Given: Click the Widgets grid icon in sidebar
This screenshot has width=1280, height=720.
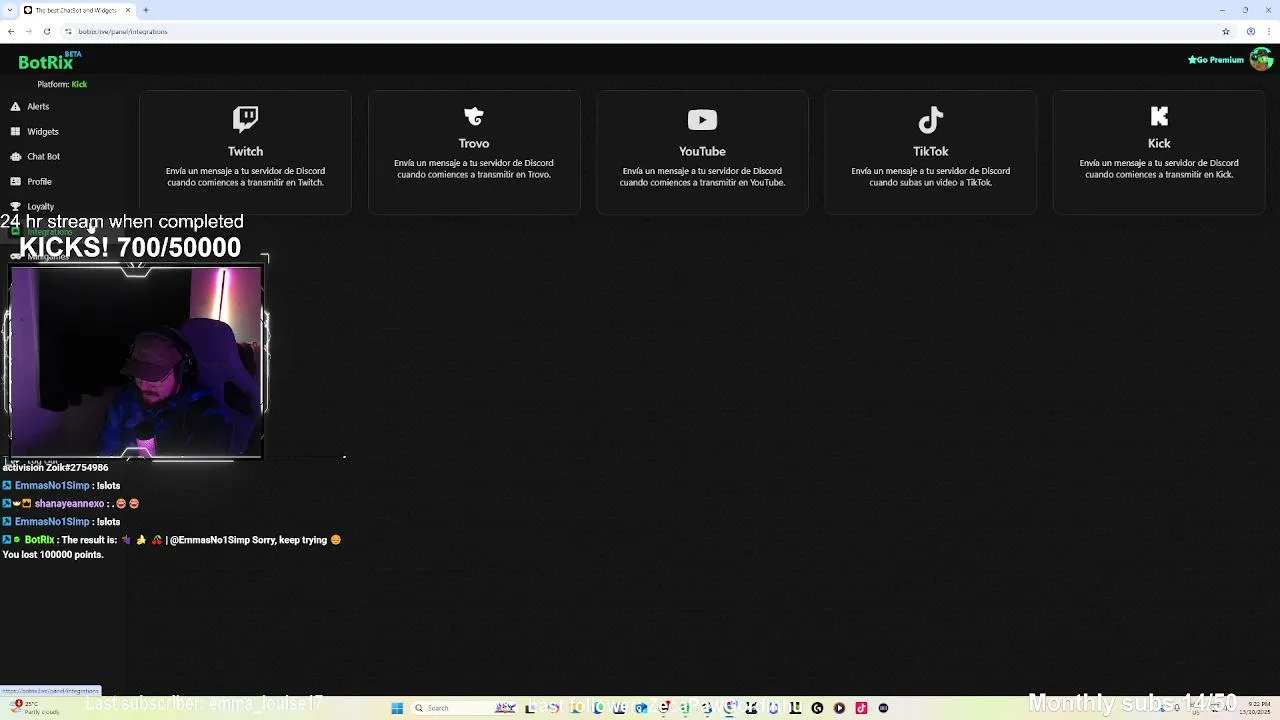Looking at the screenshot, I should point(15,131).
